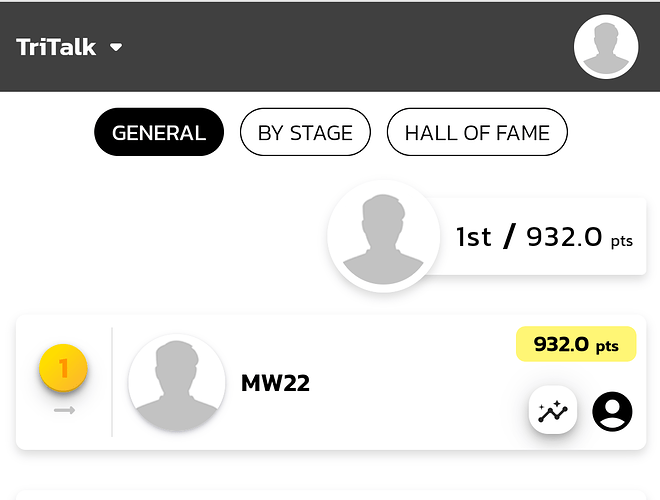660x500 pixels.
Task: View MW22's profile via the person icon
Action: point(612,411)
